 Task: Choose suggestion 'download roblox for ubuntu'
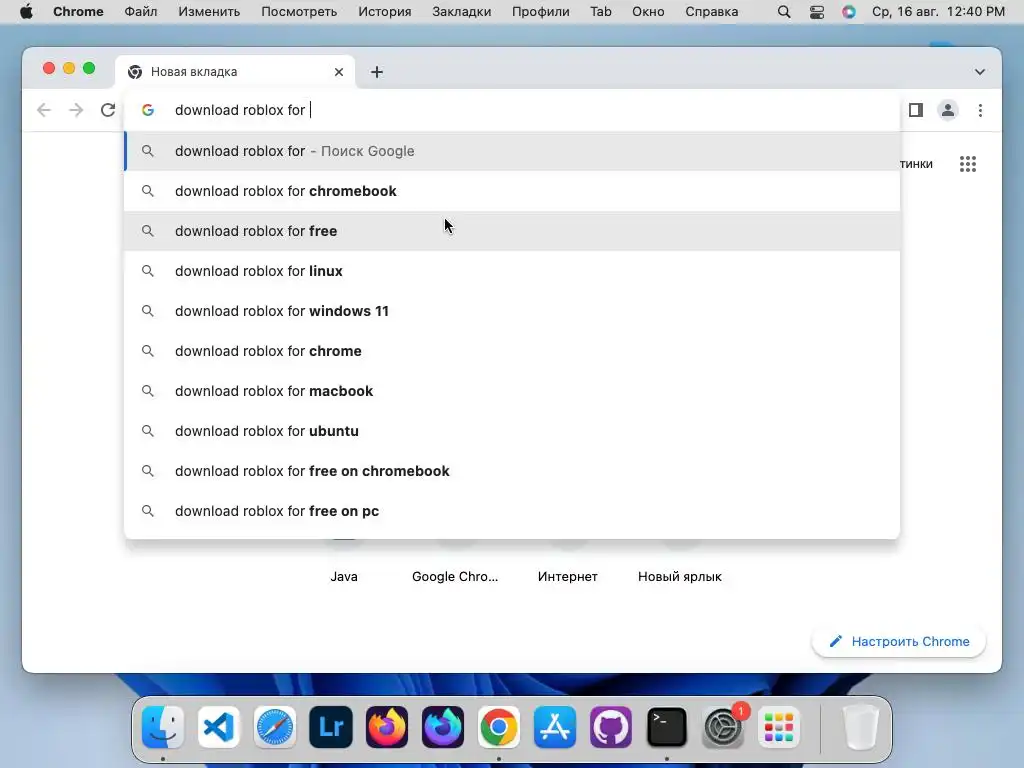tap(512, 431)
